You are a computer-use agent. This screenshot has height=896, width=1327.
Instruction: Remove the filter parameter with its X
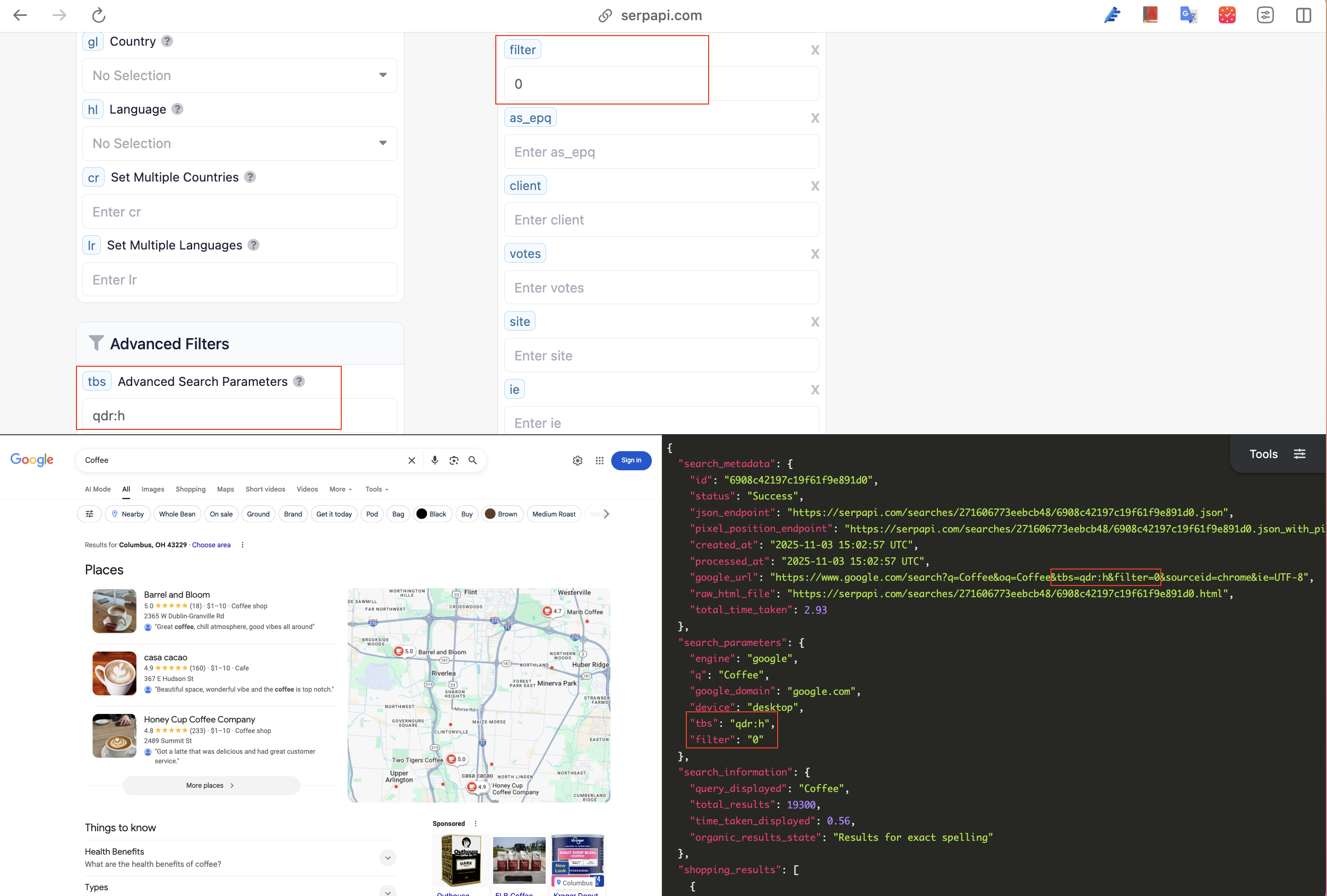pos(815,50)
